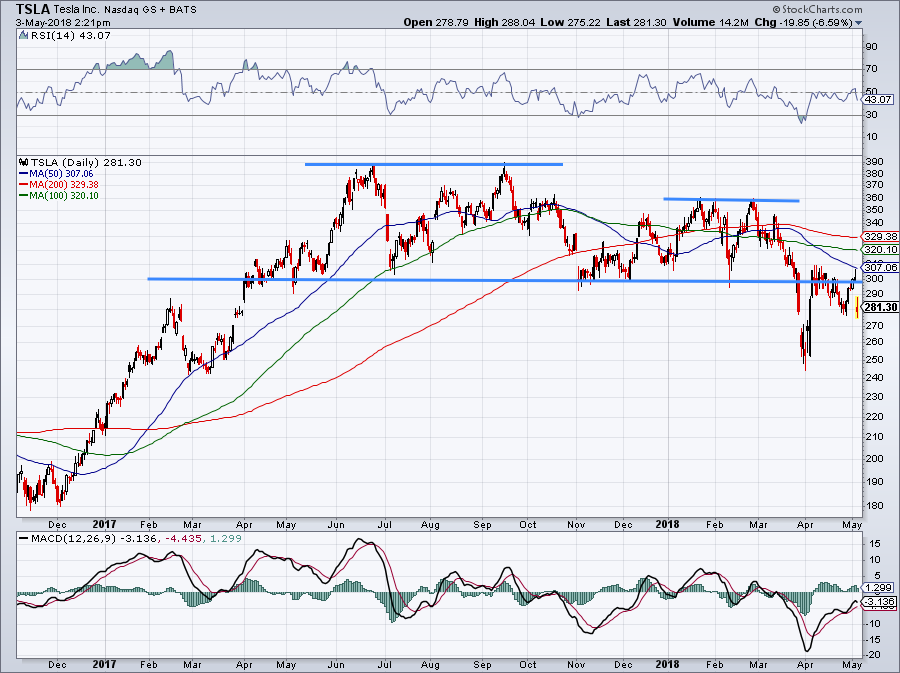900x673 pixels.
Task: Click the Sep label under the price panel
Action: click(x=482, y=524)
